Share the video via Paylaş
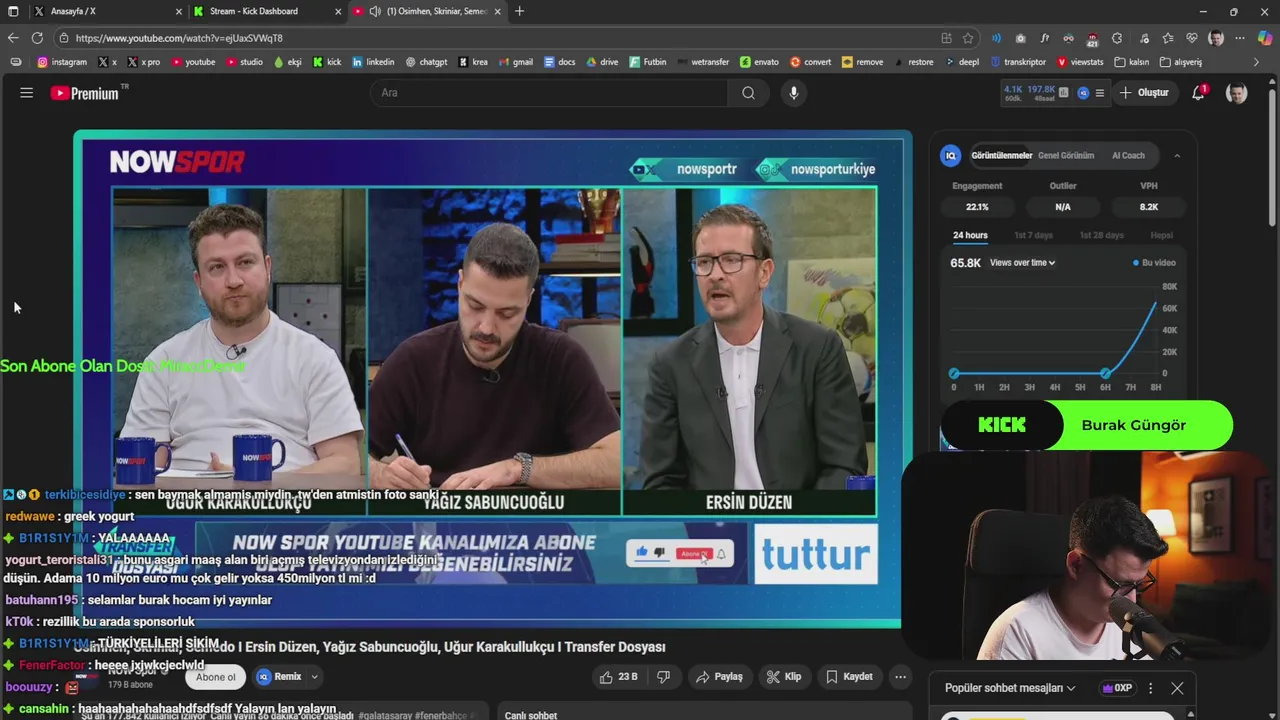The width and height of the screenshot is (1280, 720). click(719, 677)
